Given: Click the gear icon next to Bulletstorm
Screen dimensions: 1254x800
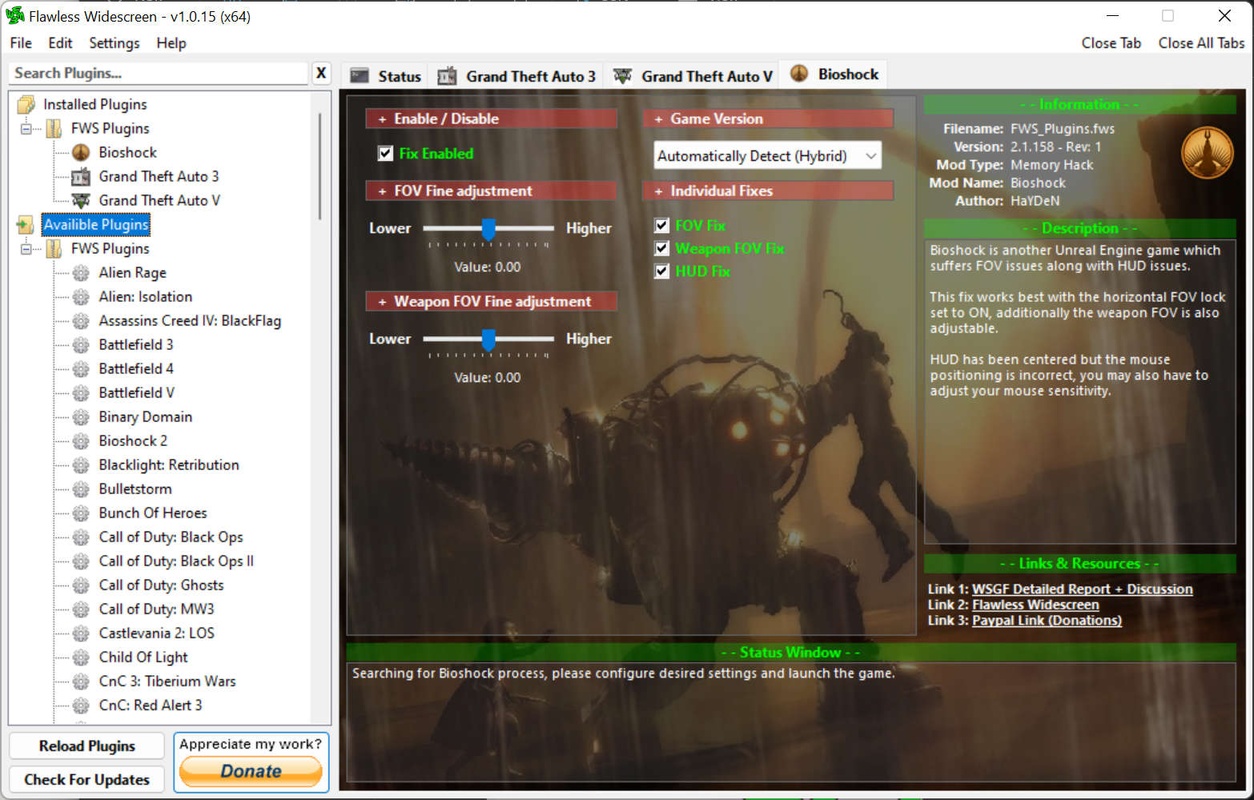Looking at the screenshot, I should [81, 489].
